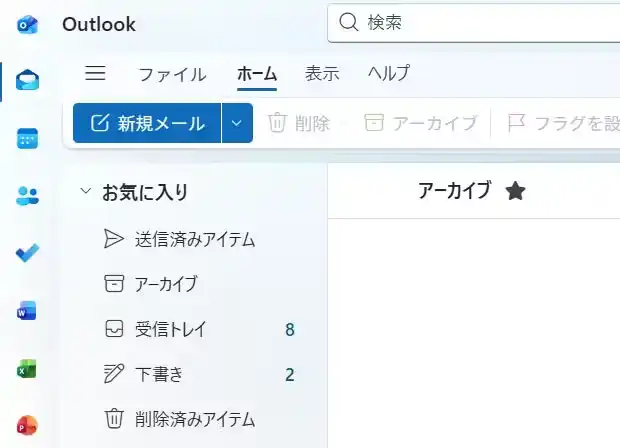Toggle the favorite star beside アーカイブ
Screen dimensions: 620x448
(x=515, y=191)
